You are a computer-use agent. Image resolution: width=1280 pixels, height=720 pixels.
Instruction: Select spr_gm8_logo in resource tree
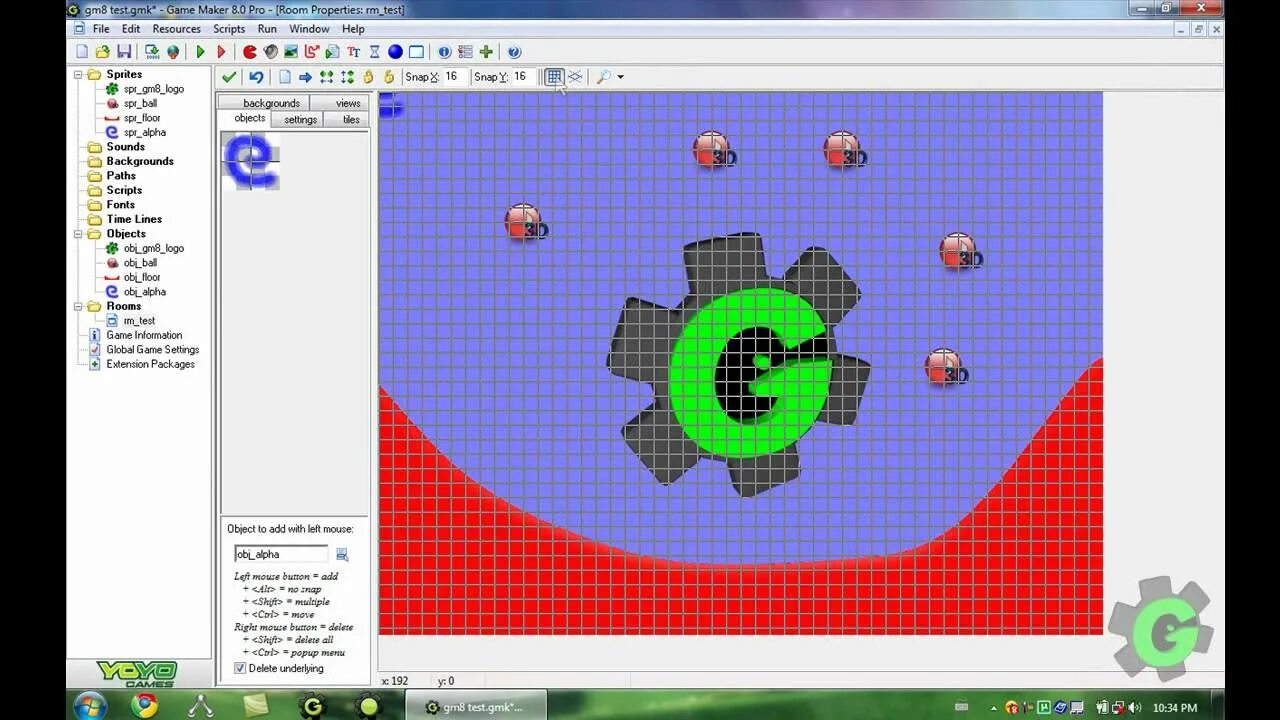[x=153, y=89]
